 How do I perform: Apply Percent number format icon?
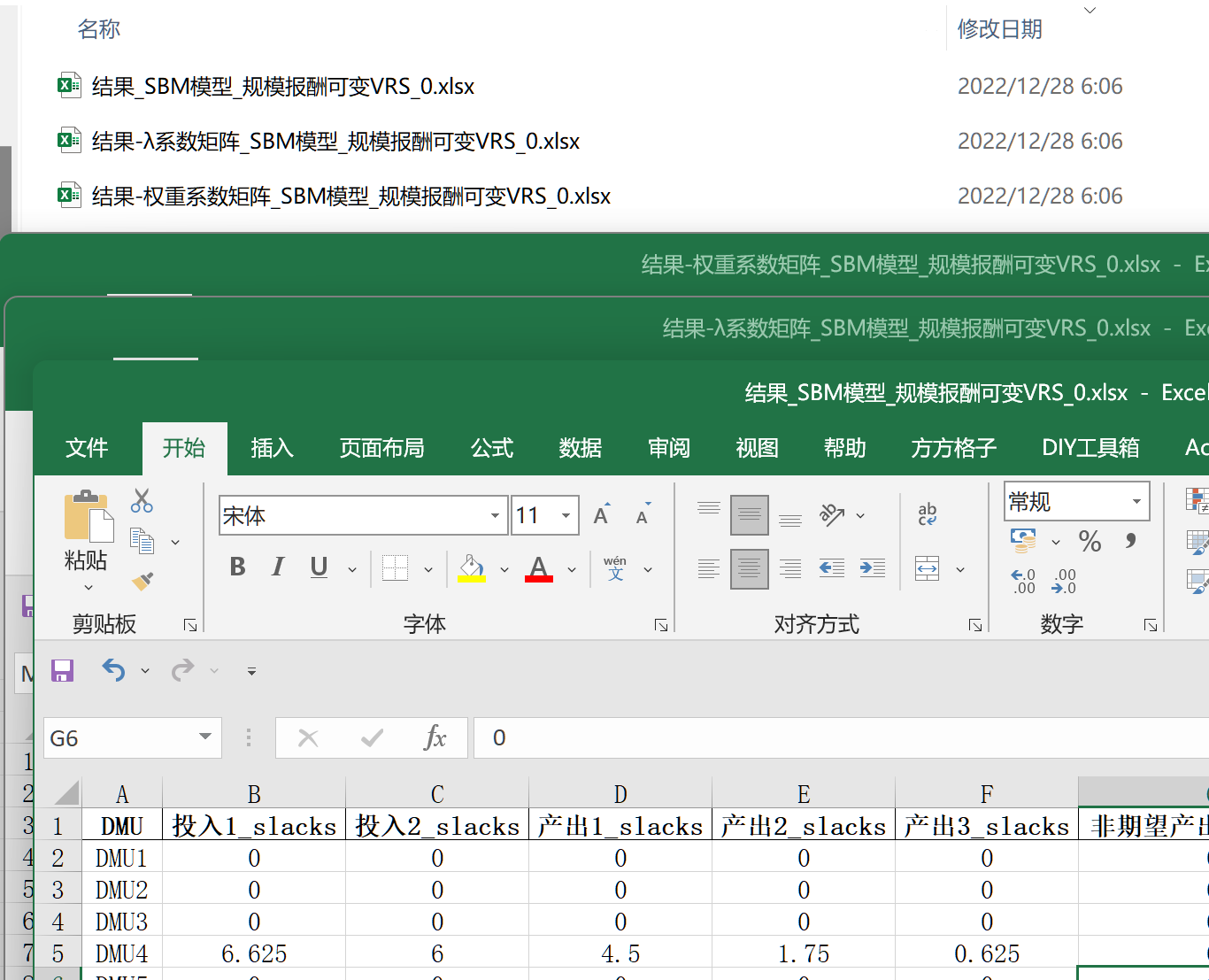[x=1090, y=541]
